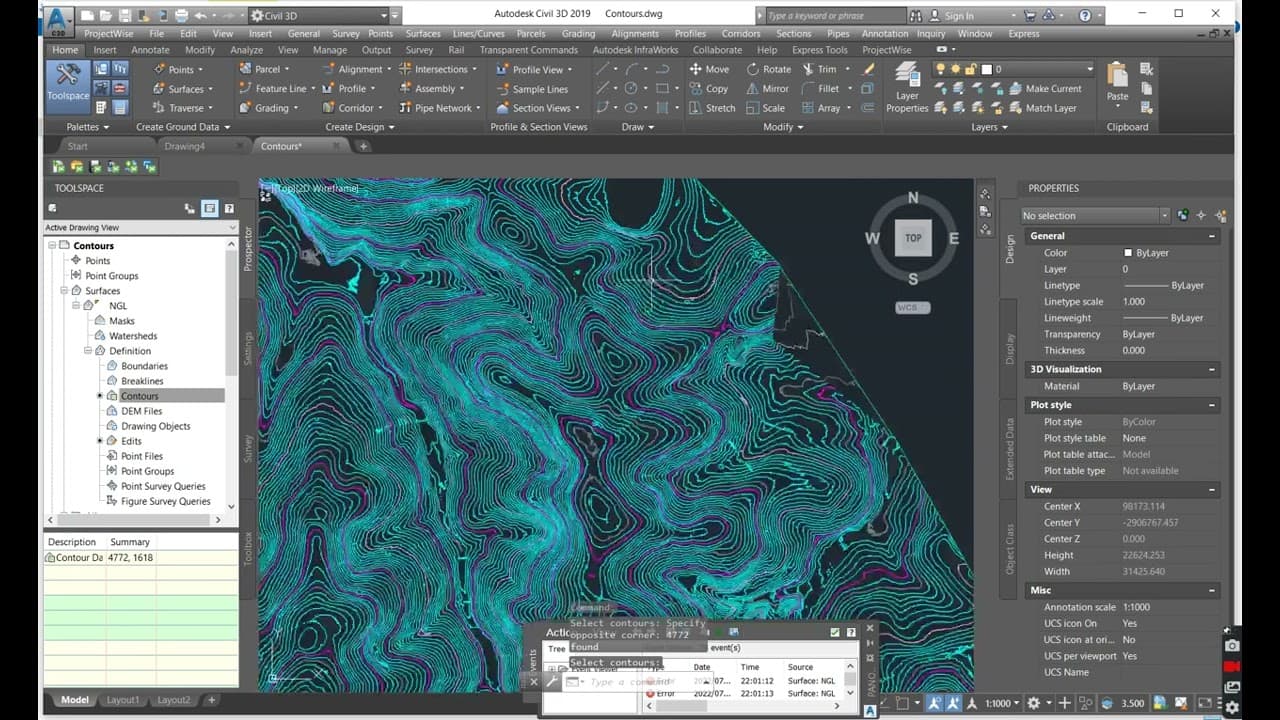Click the Traverse ribbon tool
Screen dimensions: 1280x720
click(x=178, y=108)
